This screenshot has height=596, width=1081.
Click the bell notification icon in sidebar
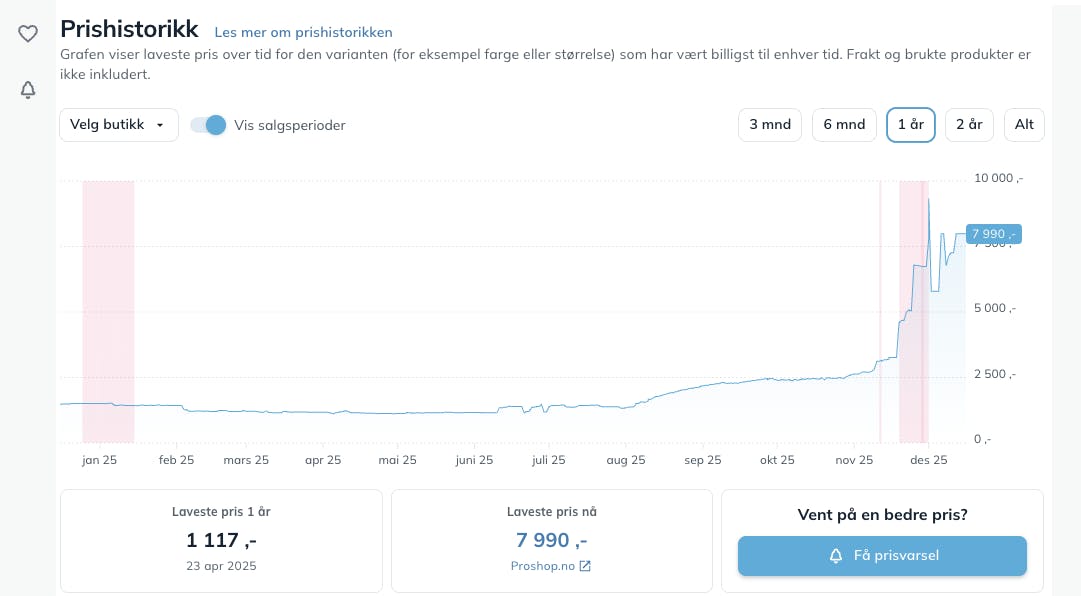(28, 90)
